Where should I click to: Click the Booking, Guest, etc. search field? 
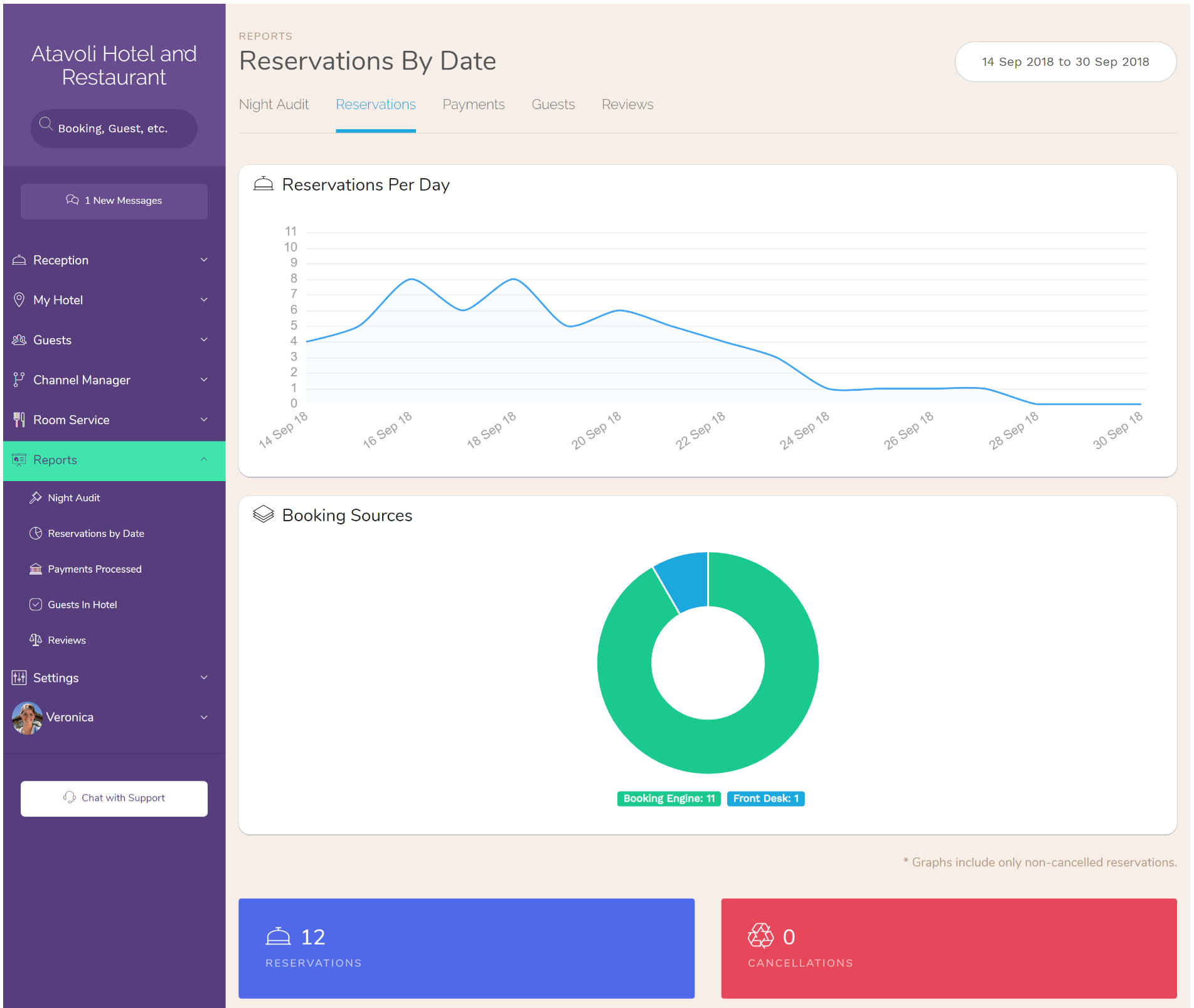[114, 129]
